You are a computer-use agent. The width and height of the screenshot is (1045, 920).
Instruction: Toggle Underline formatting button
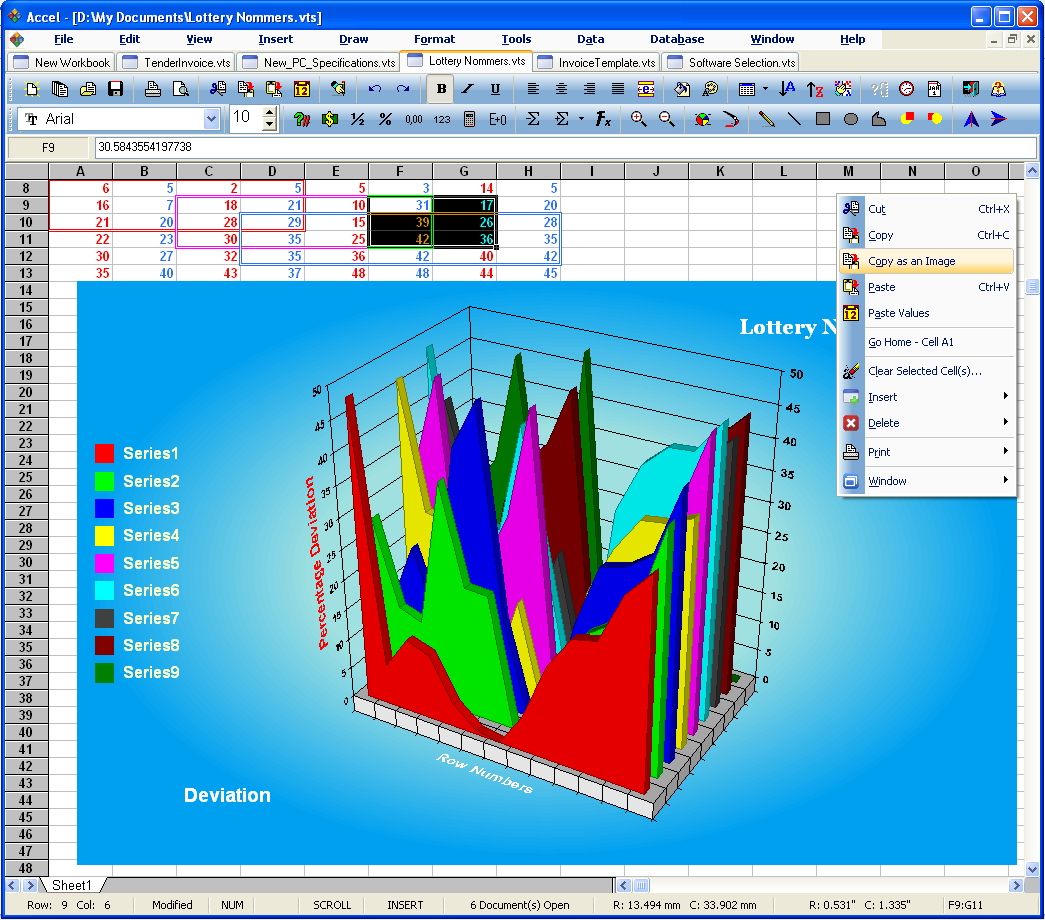tap(494, 89)
